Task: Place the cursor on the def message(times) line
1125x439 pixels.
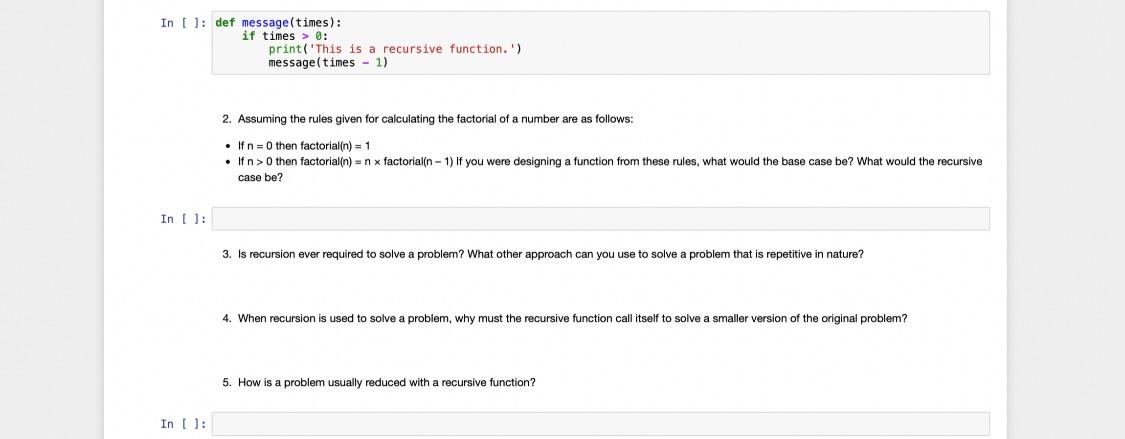Action: [278, 23]
